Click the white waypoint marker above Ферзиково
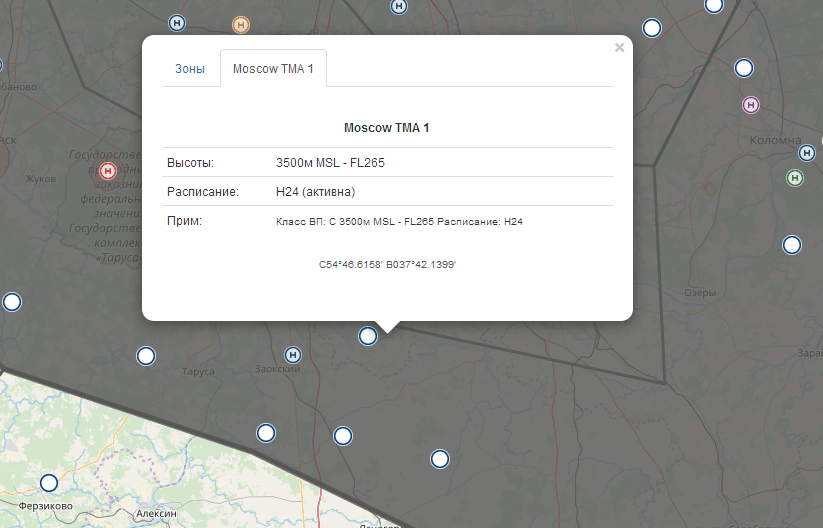823x528 pixels. 49,483
